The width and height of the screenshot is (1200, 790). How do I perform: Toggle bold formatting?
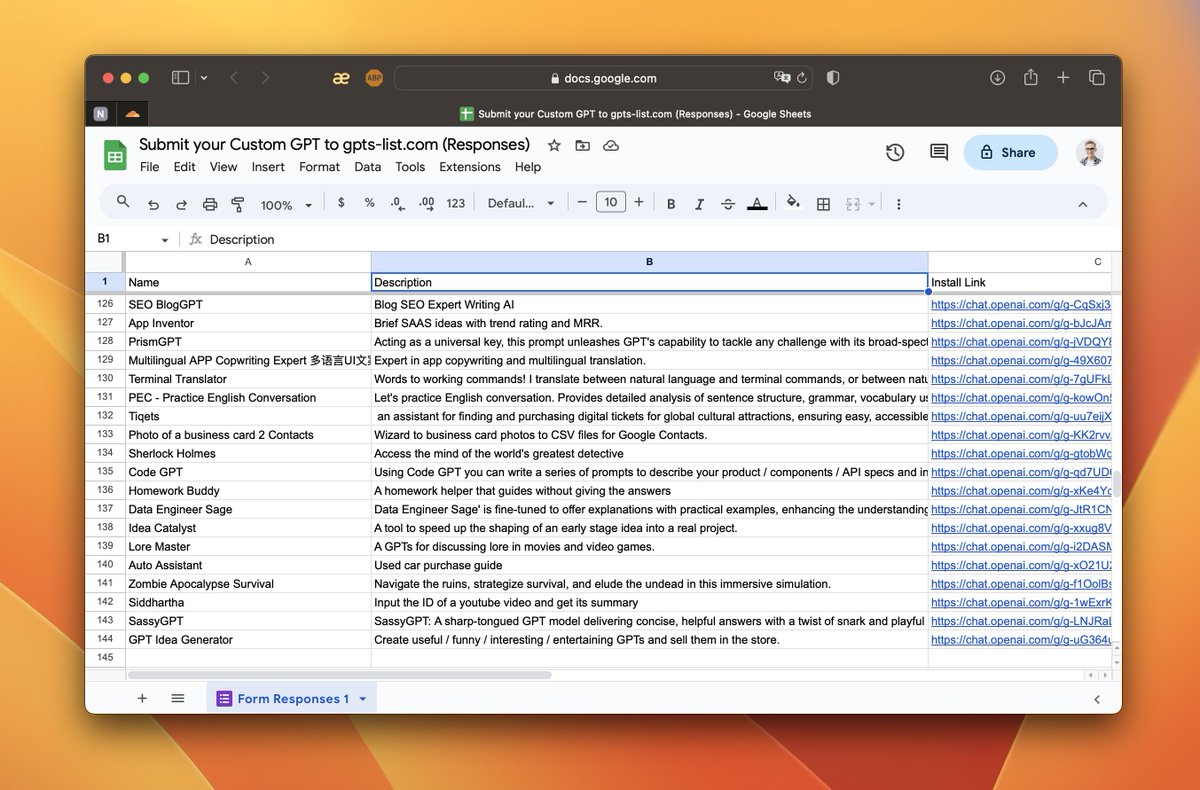tap(671, 204)
